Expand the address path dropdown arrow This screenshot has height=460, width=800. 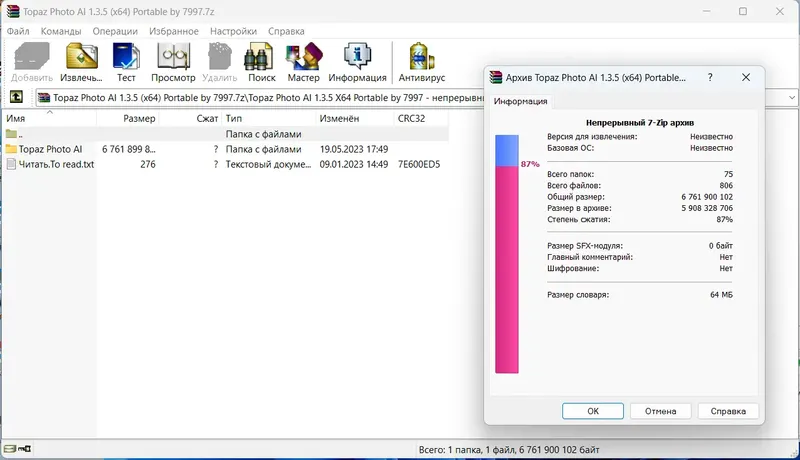click(792, 97)
